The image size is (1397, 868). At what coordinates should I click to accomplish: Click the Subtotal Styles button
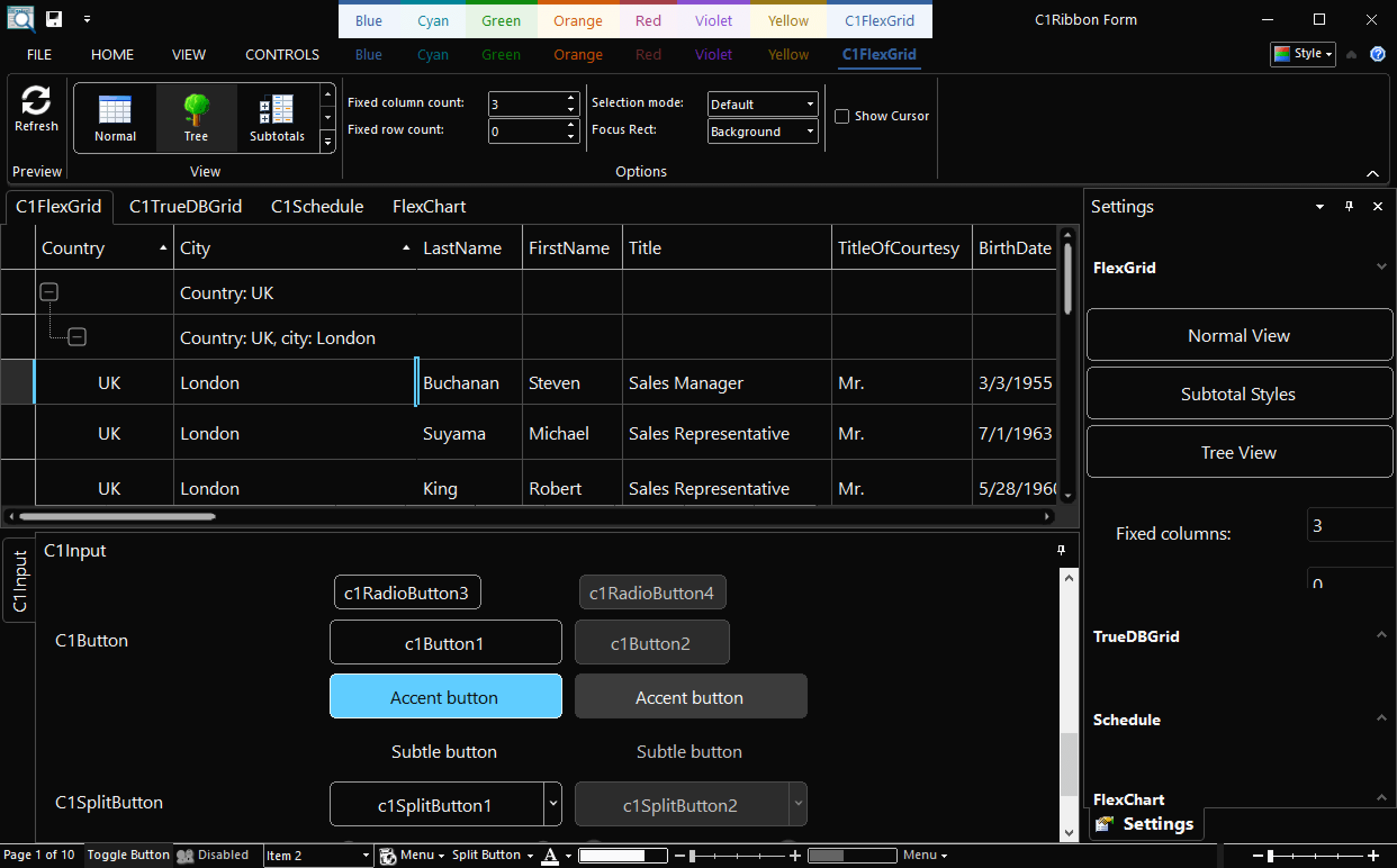click(x=1239, y=394)
